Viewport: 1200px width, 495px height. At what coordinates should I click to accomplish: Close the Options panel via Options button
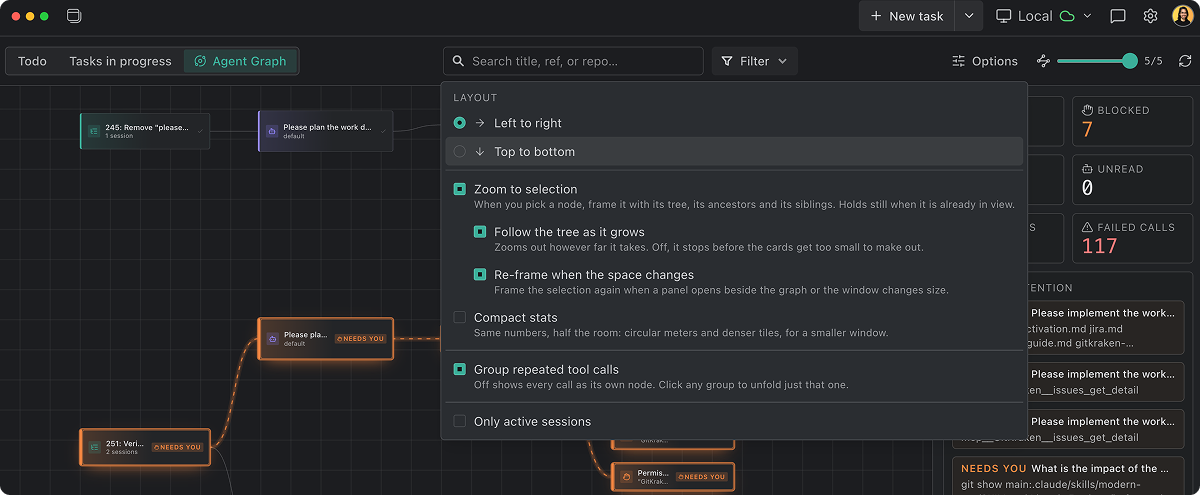coord(985,61)
